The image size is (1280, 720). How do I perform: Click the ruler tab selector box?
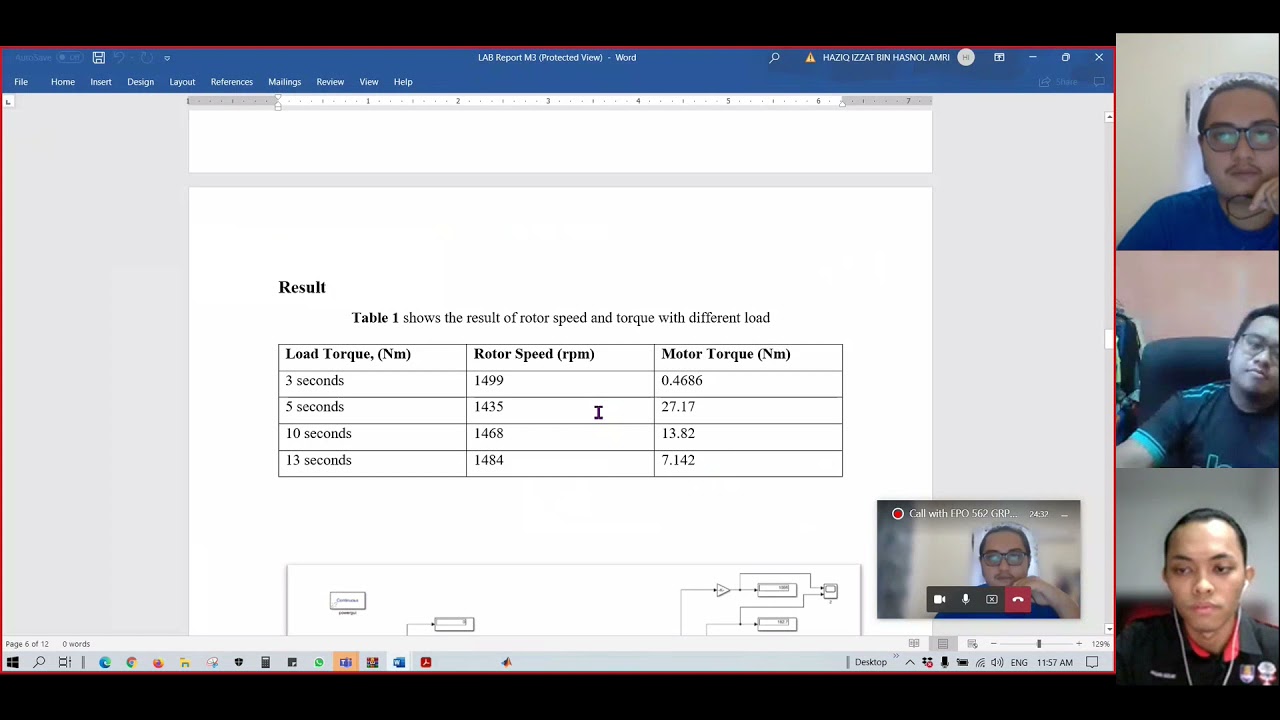(9, 101)
